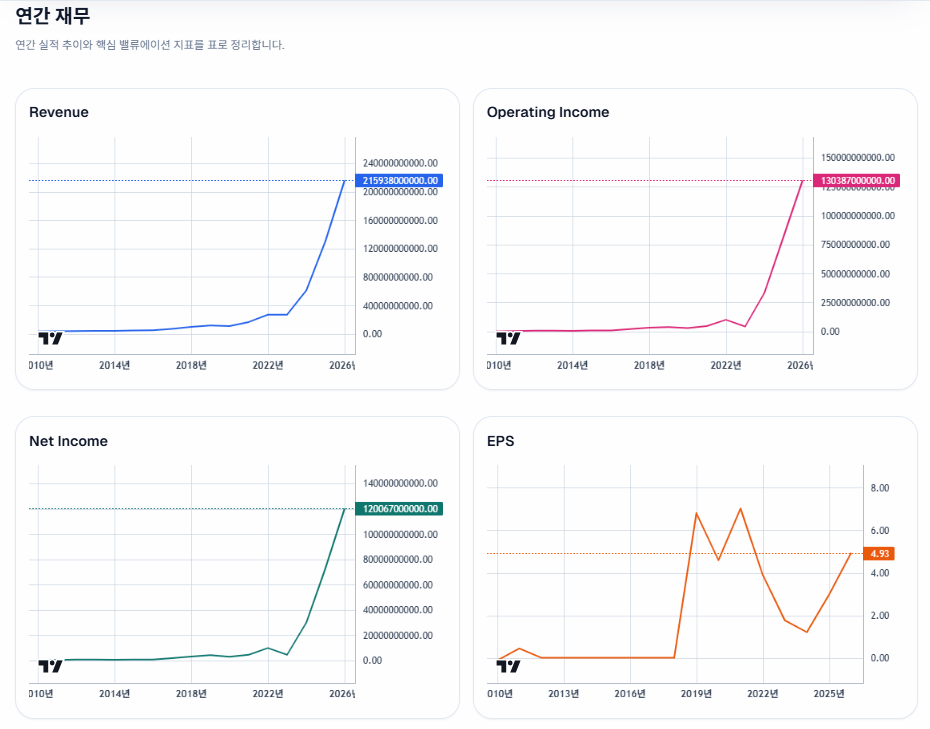Click TradingView logo in Operating Income chart
The height and width of the screenshot is (729, 930).
coord(508,338)
